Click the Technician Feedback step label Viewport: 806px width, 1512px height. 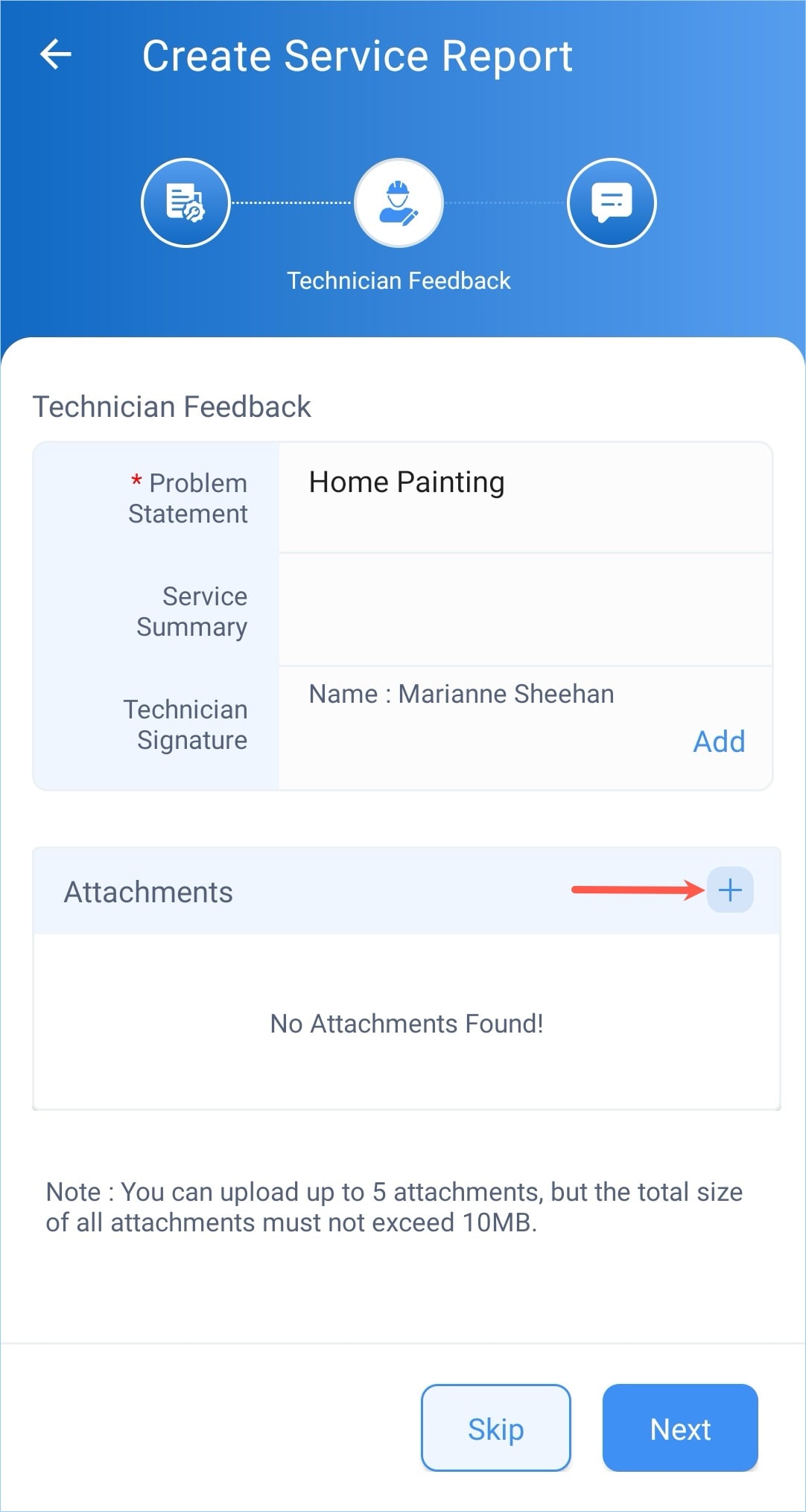coord(399,281)
